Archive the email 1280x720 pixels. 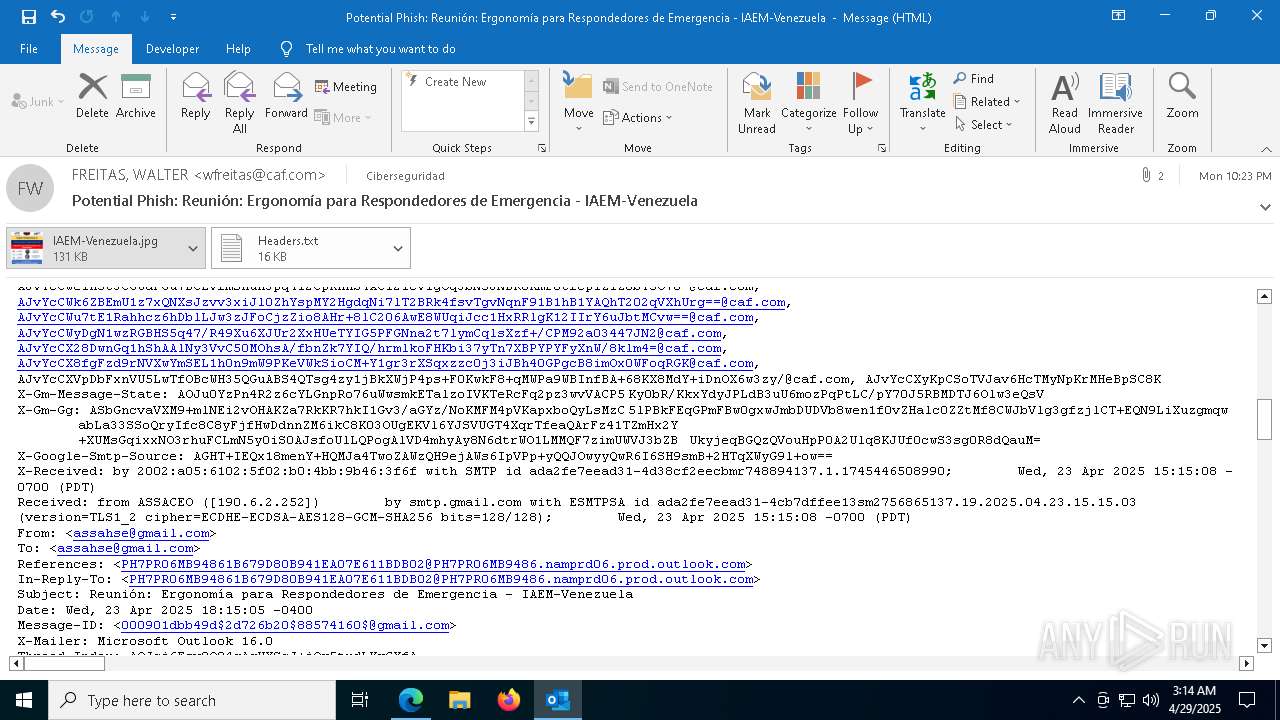click(x=136, y=97)
